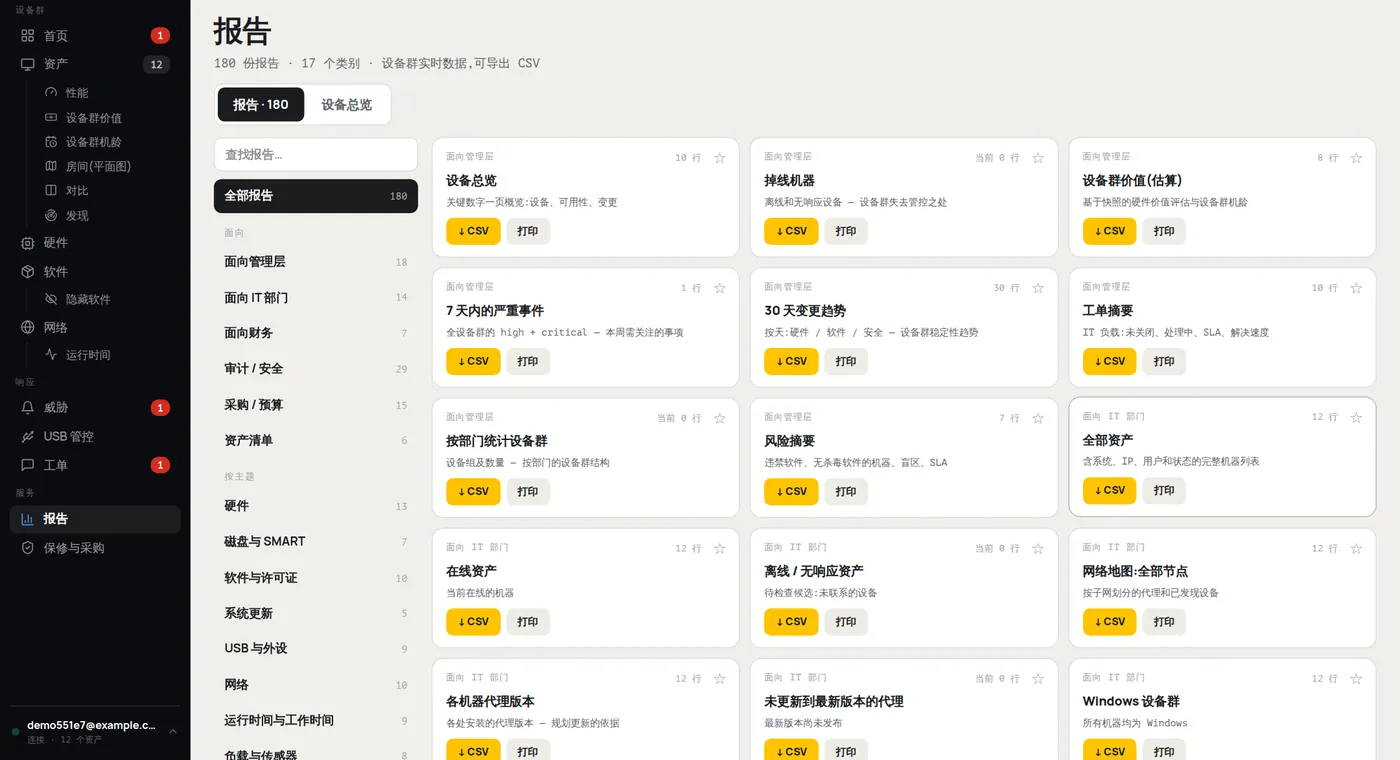This screenshot has height=760, width=1400.
Task: Click the 设备群价值 icon
Action: point(51,117)
